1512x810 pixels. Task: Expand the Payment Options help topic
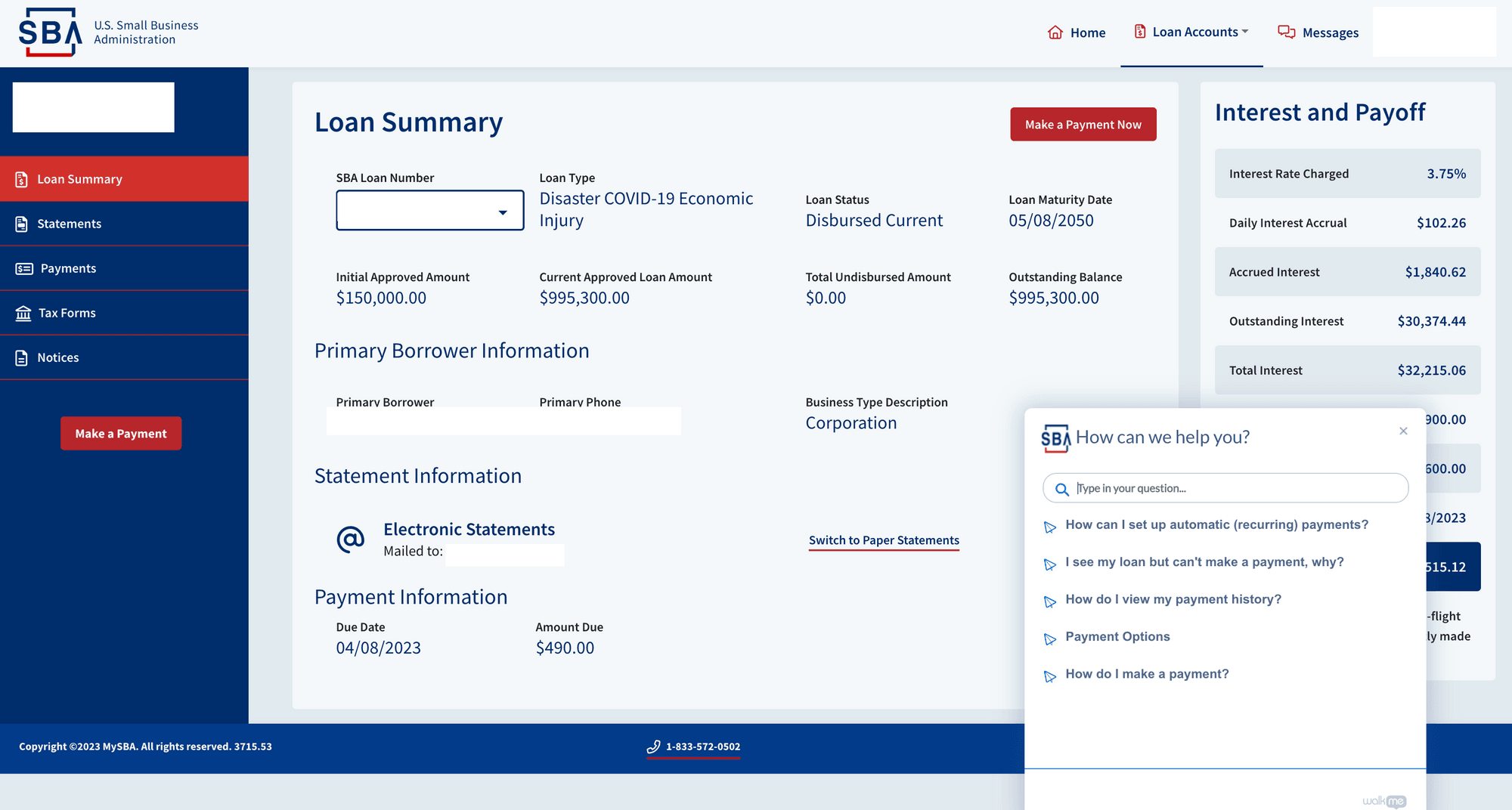point(1117,636)
